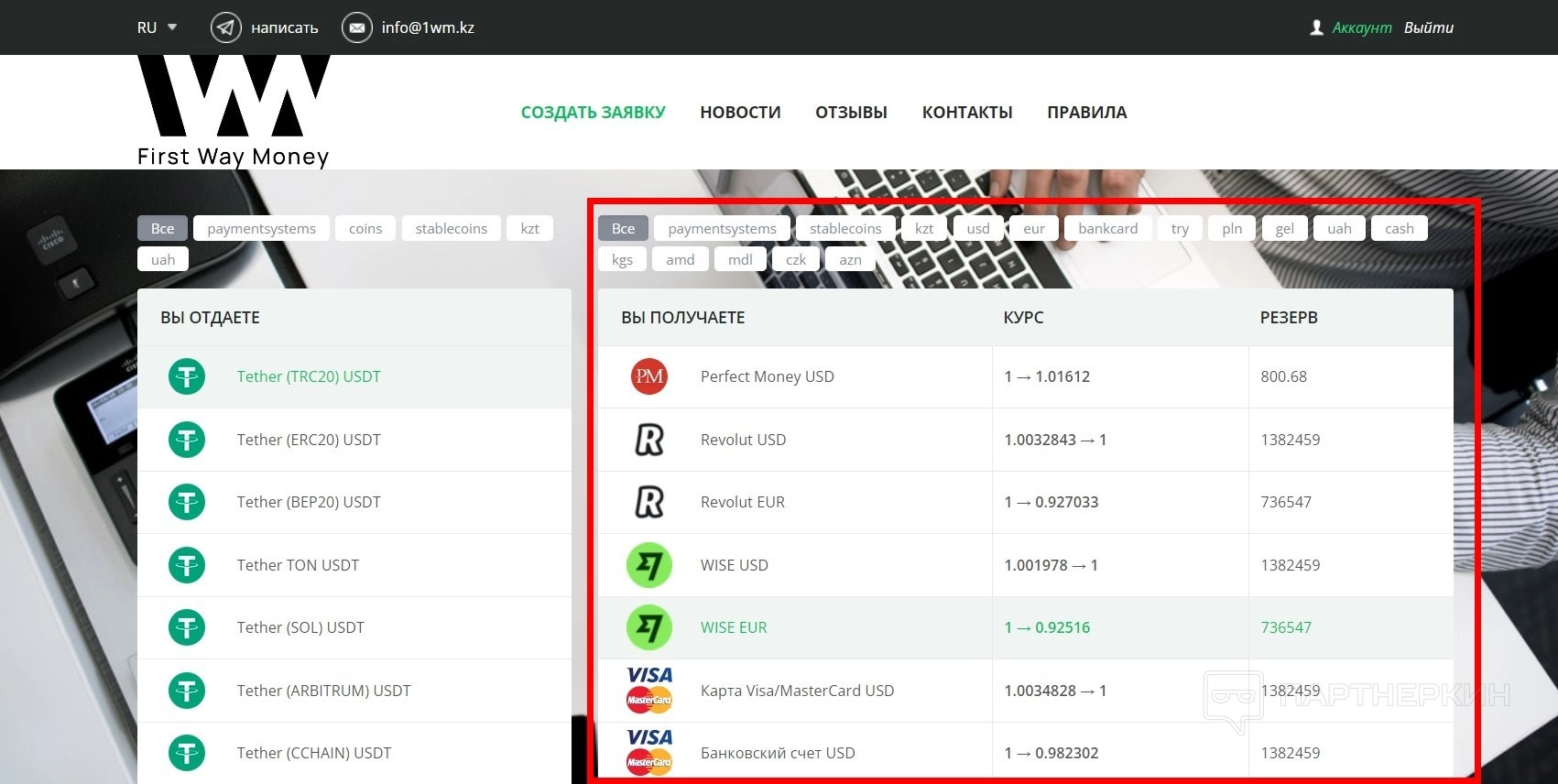Select the Все filter in the receive column
This screenshot has height=784, width=1558.
click(624, 228)
